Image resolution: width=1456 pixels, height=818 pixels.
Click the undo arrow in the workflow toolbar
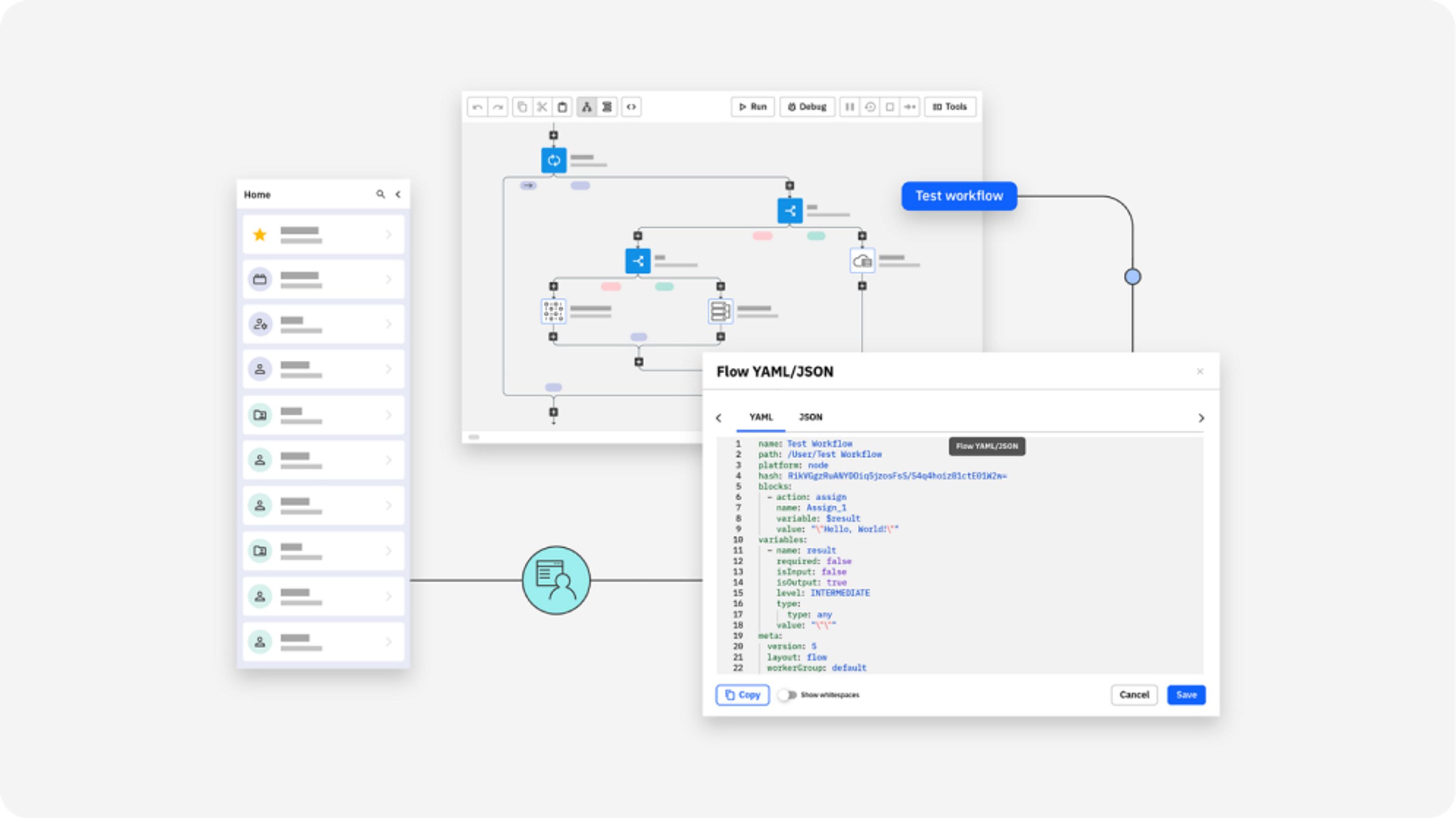tap(478, 107)
